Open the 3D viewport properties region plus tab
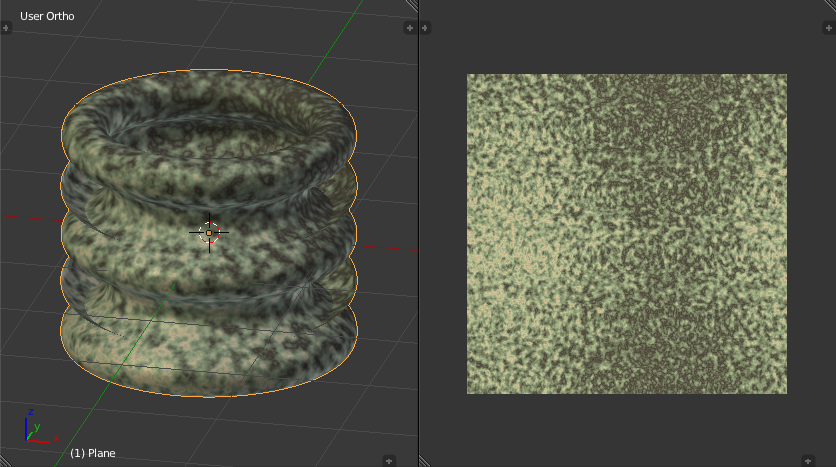This screenshot has width=836, height=467. [409, 28]
